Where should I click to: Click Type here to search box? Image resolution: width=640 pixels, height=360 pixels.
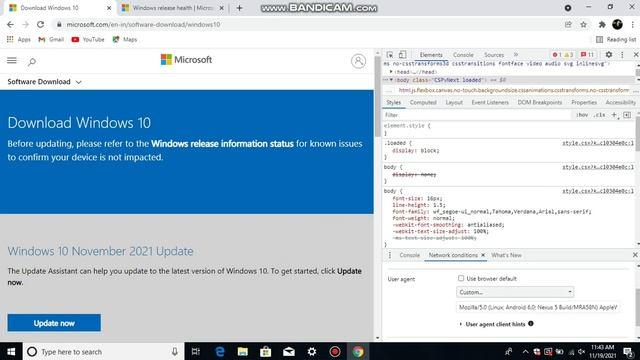pos(104,351)
